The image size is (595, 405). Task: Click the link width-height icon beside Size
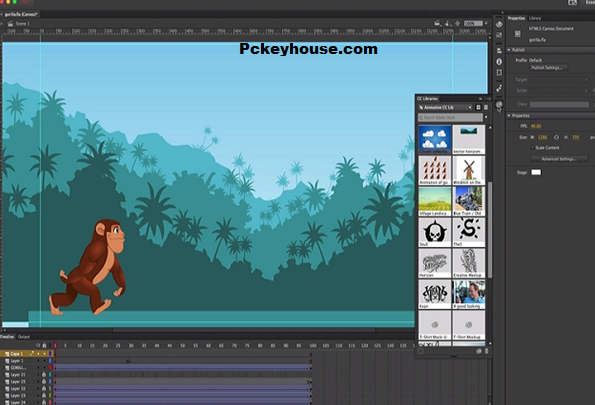[x=556, y=137]
